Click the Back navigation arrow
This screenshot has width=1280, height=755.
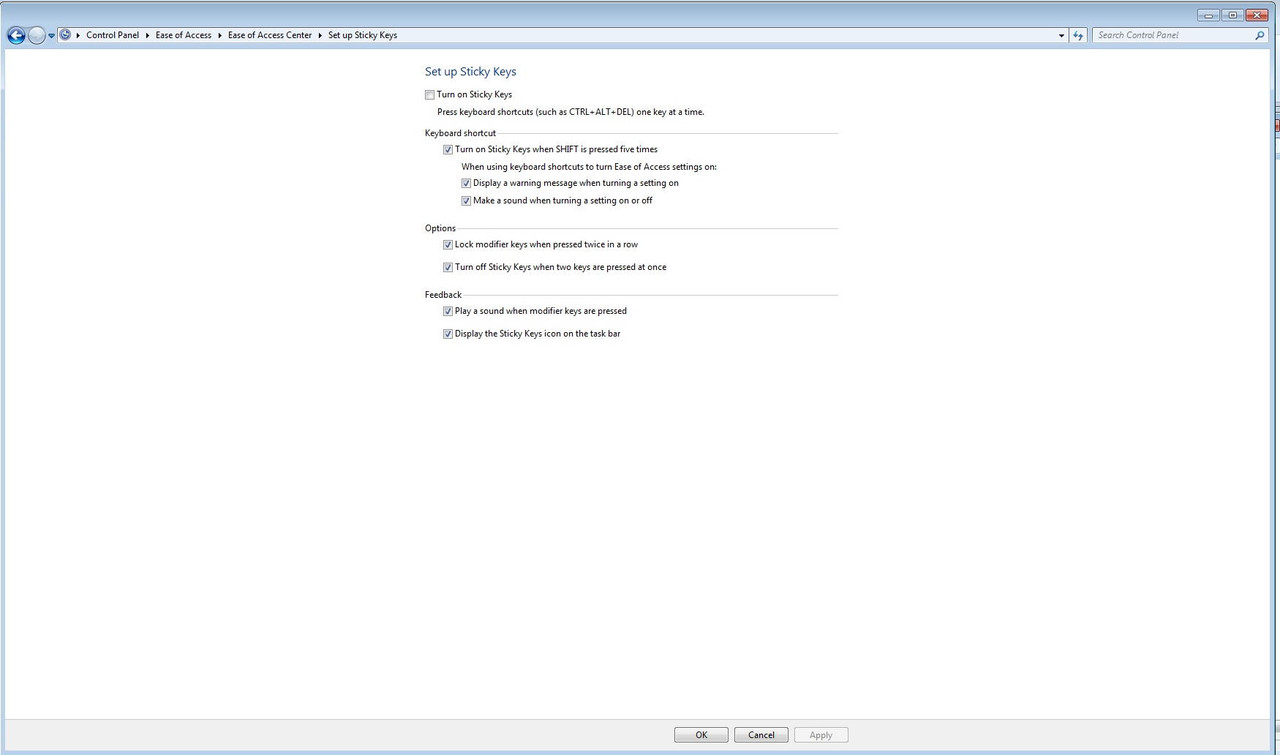(x=16, y=35)
